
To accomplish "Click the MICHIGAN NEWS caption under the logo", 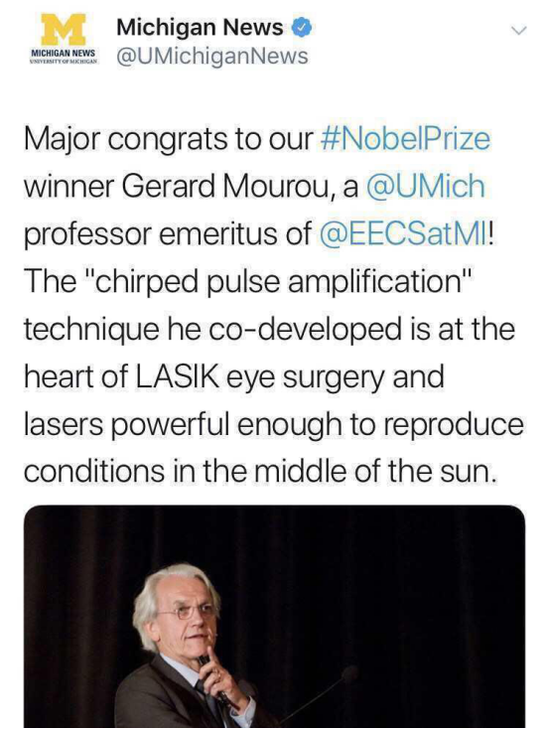I will point(64,53).
